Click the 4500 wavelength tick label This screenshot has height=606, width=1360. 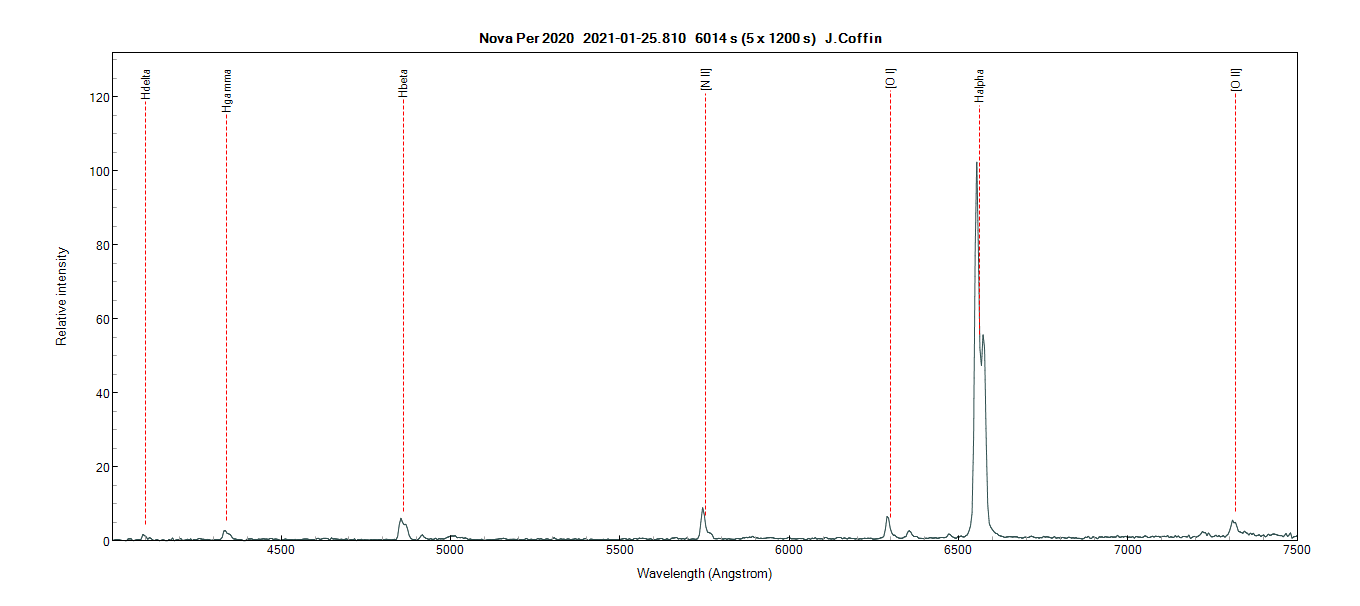(x=281, y=551)
